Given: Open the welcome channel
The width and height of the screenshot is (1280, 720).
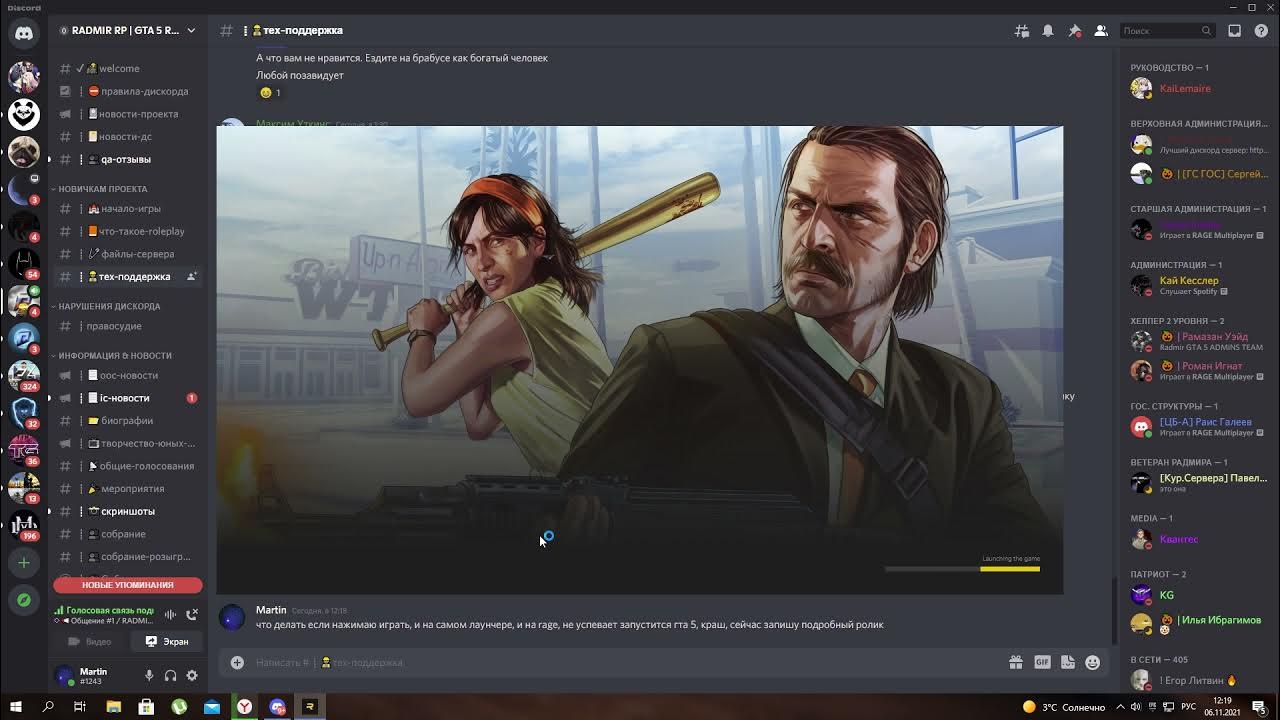Looking at the screenshot, I should point(129,68).
